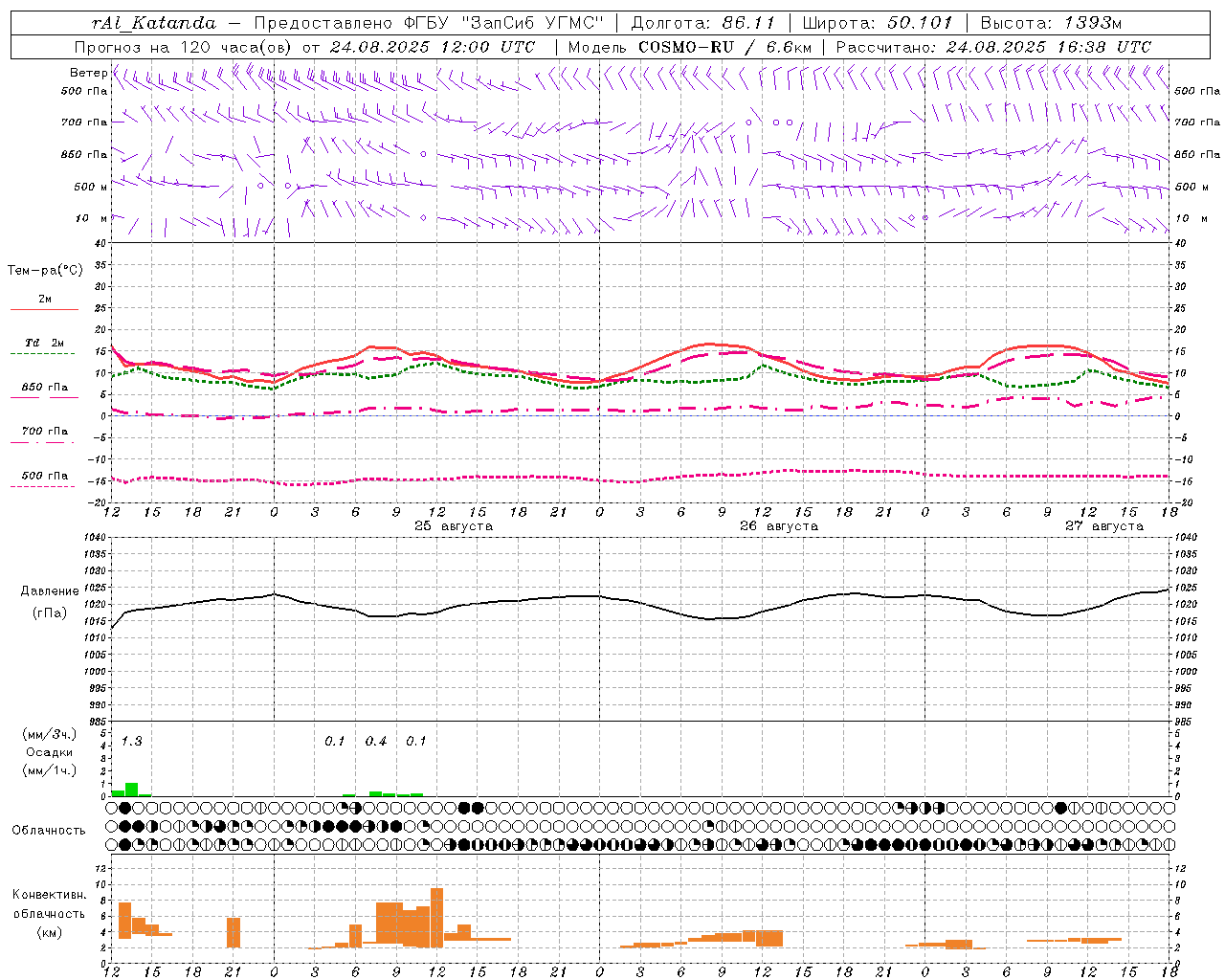This screenshot has height=980, width=1225.
Task: Select forecast start time 24.08.2025 12:00 UTC
Action: click(x=433, y=47)
